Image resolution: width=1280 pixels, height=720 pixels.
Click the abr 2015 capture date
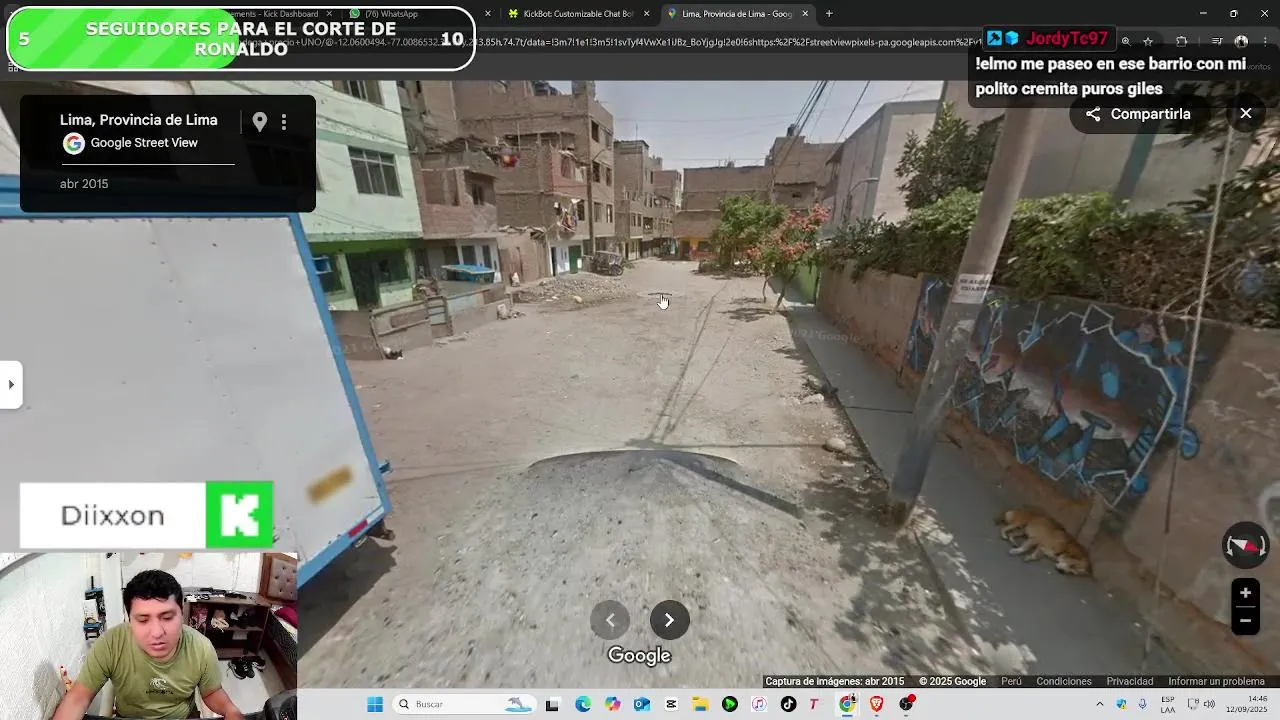(x=84, y=184)
